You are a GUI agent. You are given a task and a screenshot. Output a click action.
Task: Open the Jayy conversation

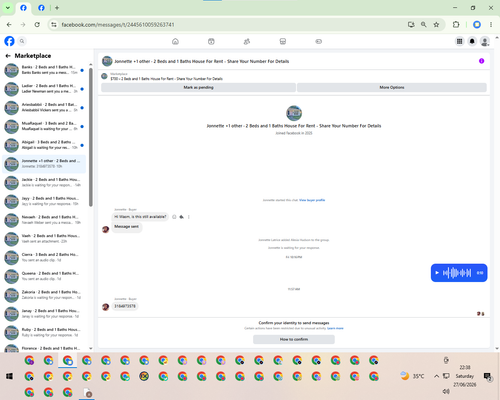[x=44, y=201]
